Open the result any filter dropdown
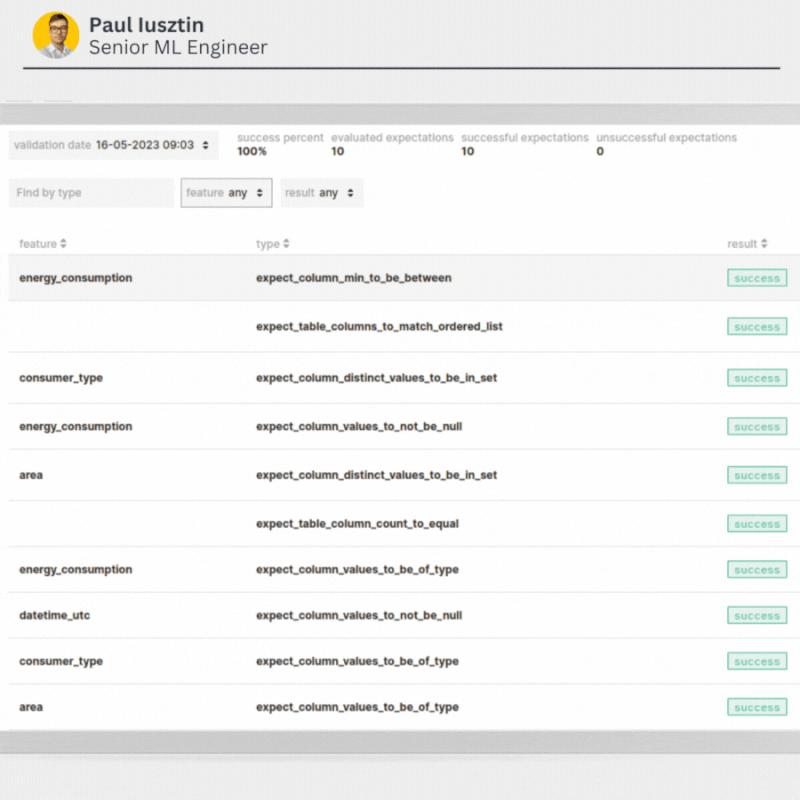Image resolution: width=800 pixels, height=800 pixels. (x=321, y=193)
